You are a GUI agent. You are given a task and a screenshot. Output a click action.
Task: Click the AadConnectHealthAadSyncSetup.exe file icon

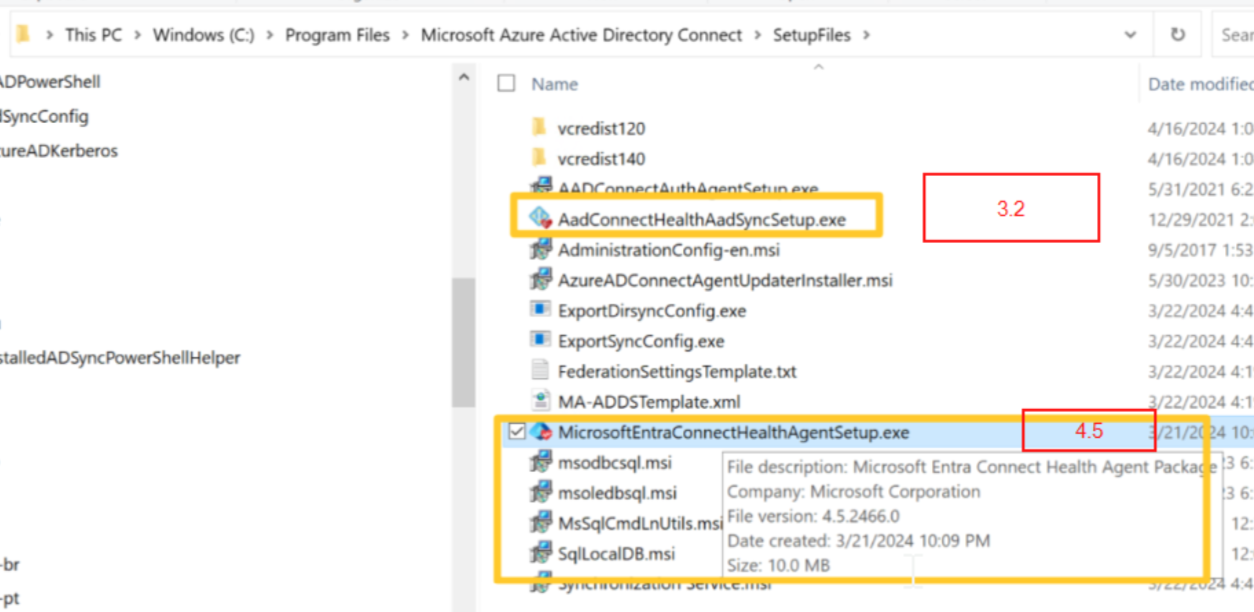coord(541,219)
